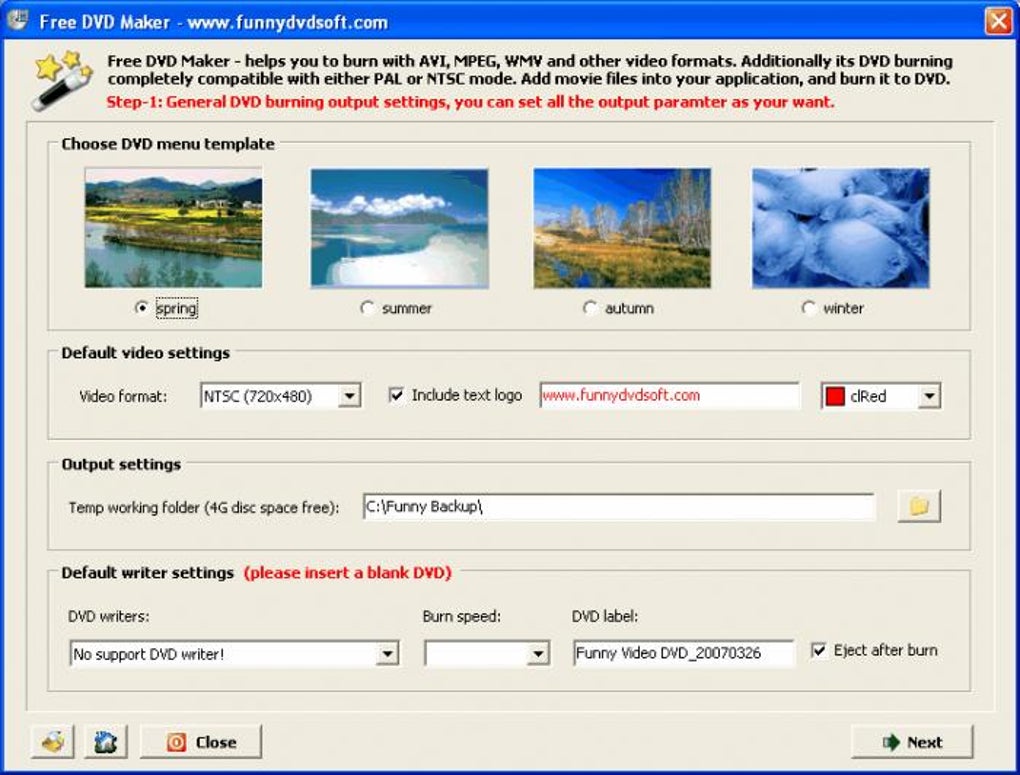Click the spring landscape thumbnail
This screenshot has width=1020, height=775.
[x=174, y=228]
